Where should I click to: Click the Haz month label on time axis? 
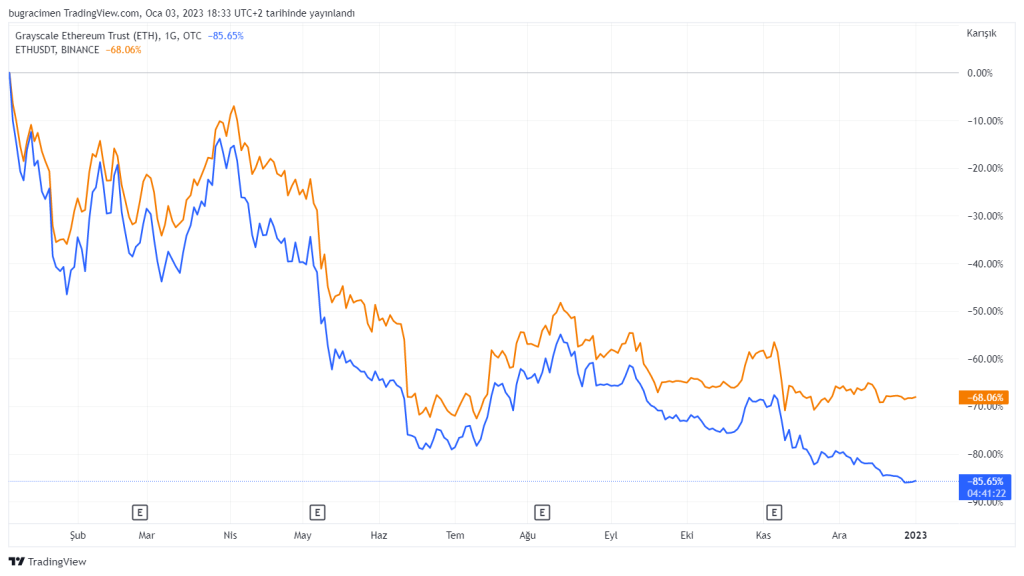tap(379, 536)
